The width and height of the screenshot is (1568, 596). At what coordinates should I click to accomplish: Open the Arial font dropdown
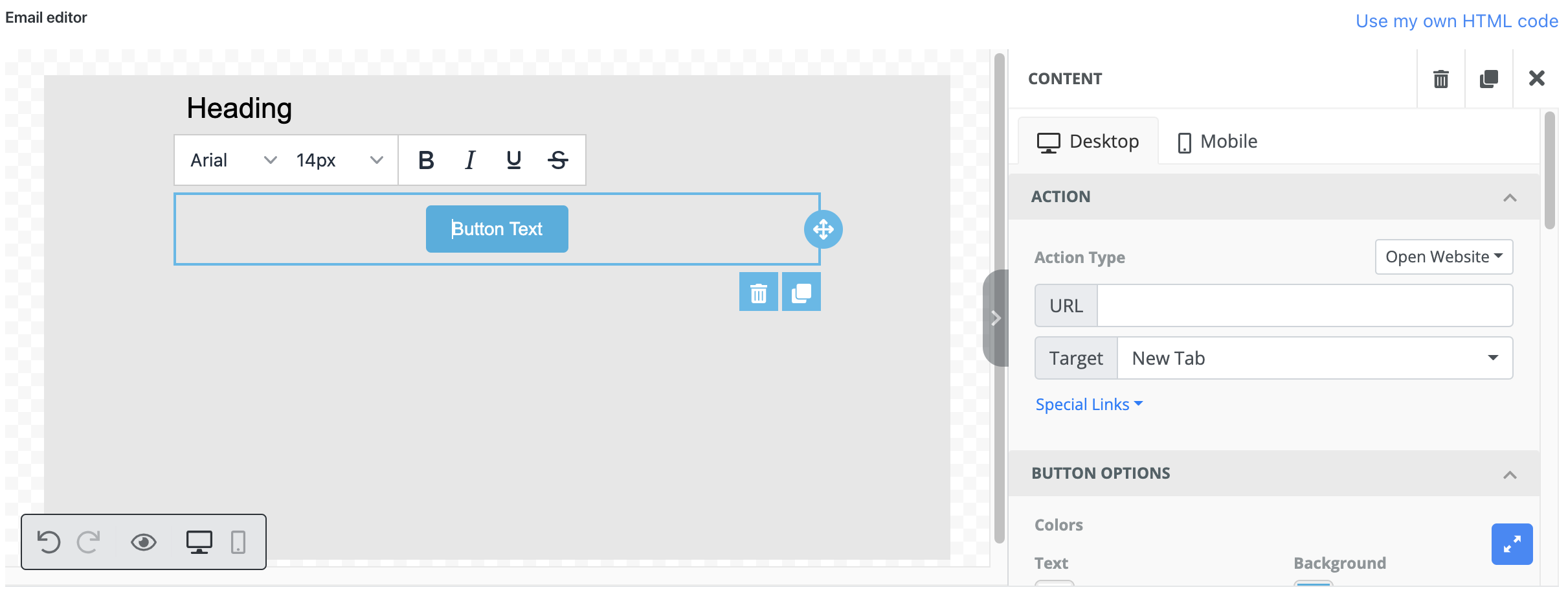[x=230, y=160]
